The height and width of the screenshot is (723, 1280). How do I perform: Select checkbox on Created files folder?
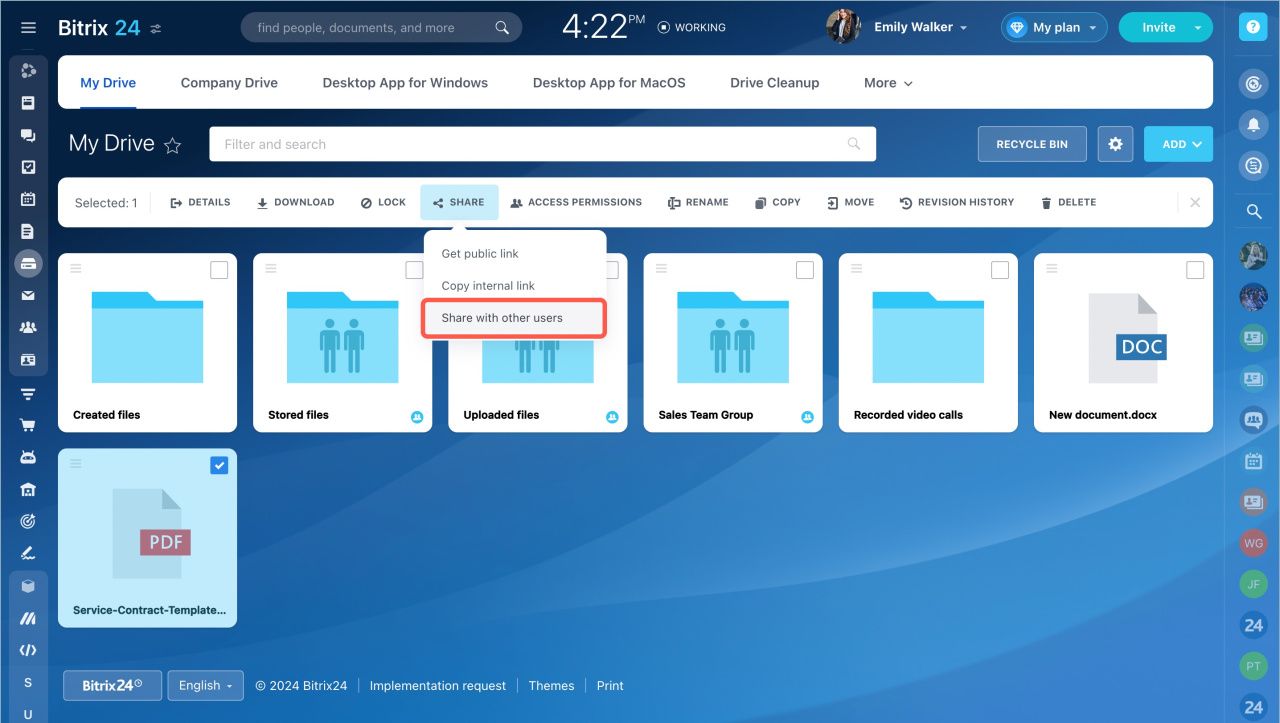pyautogui.click(x=219, y=270)
